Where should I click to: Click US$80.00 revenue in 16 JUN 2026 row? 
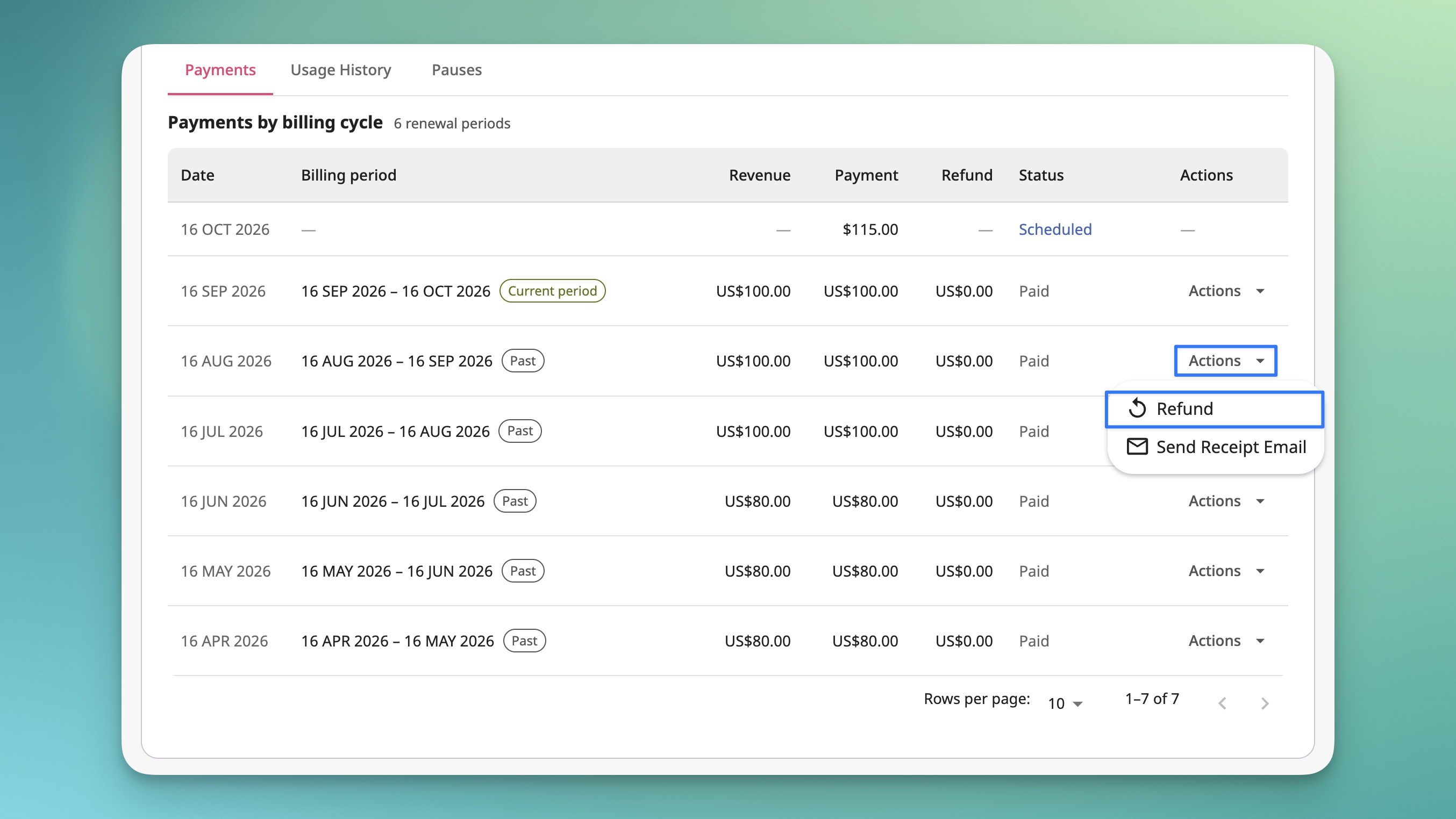758,501
